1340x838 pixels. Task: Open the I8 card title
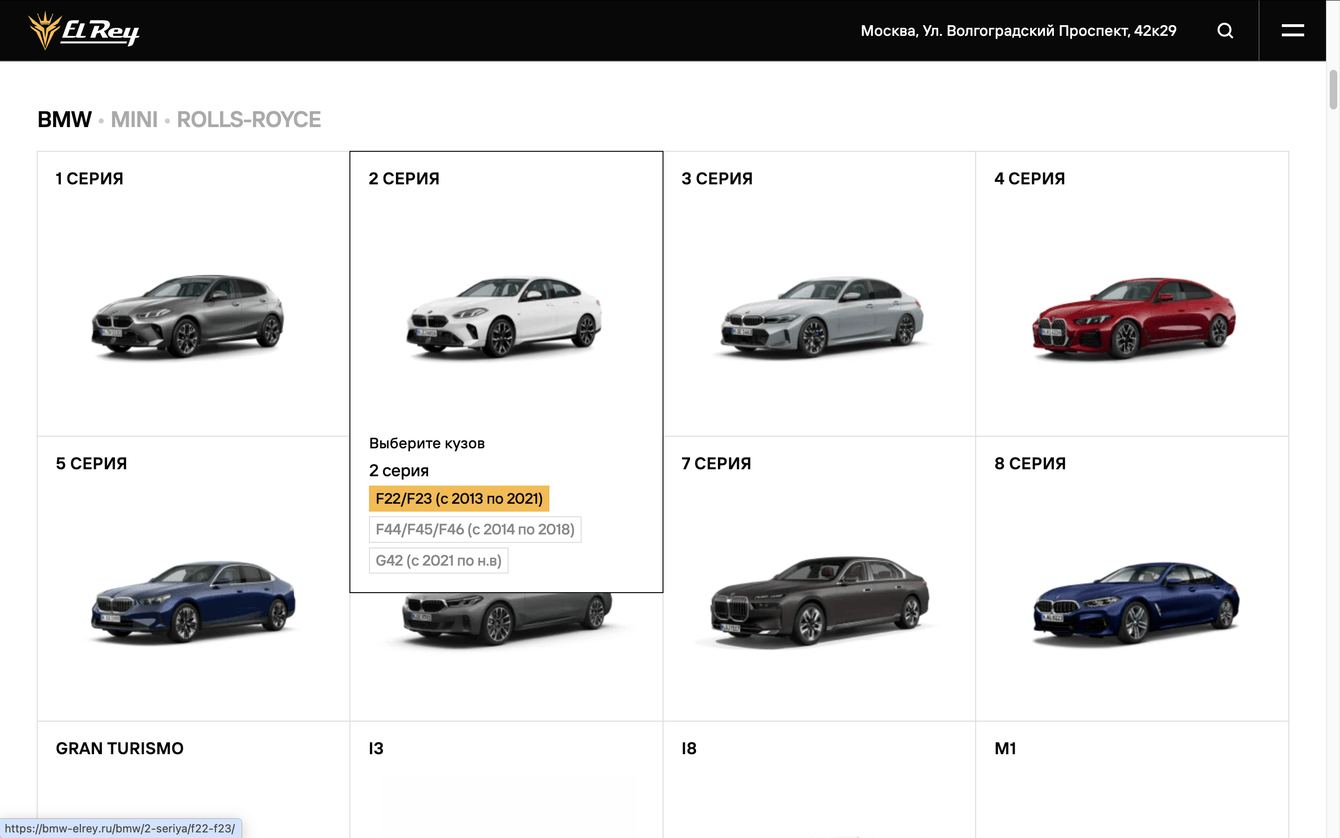689,749
